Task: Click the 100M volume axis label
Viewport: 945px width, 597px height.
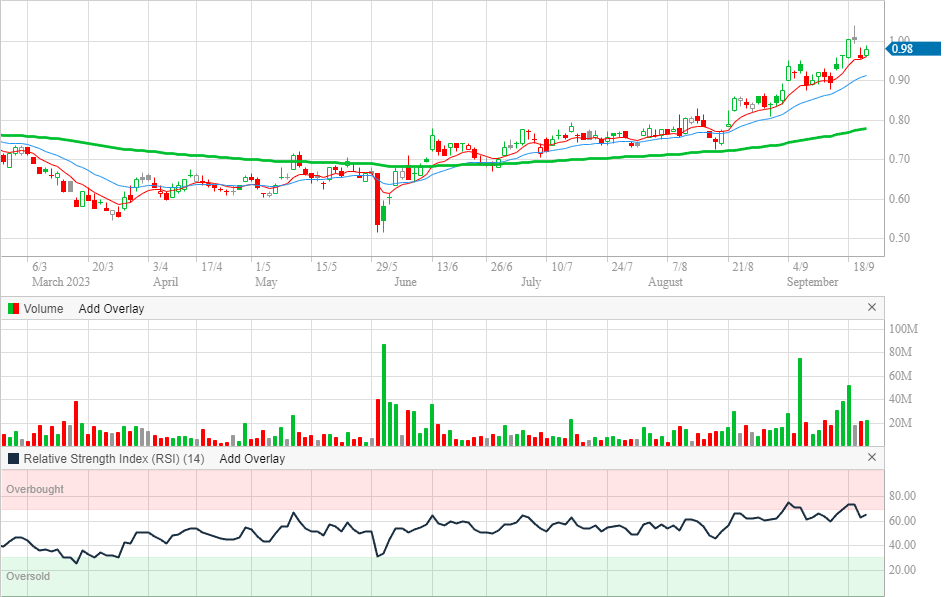Action: tap(904, 329)
